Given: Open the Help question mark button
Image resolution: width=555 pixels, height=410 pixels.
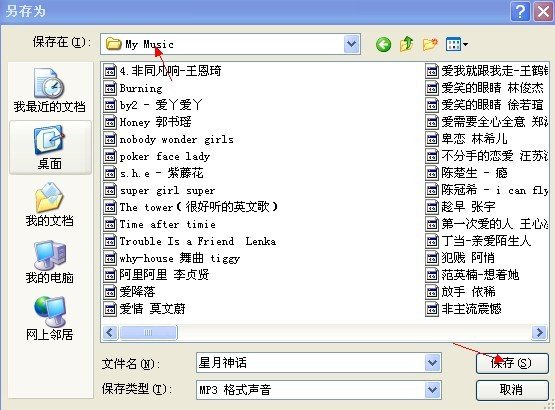Looking at the screenshot, I should point(520,11).
